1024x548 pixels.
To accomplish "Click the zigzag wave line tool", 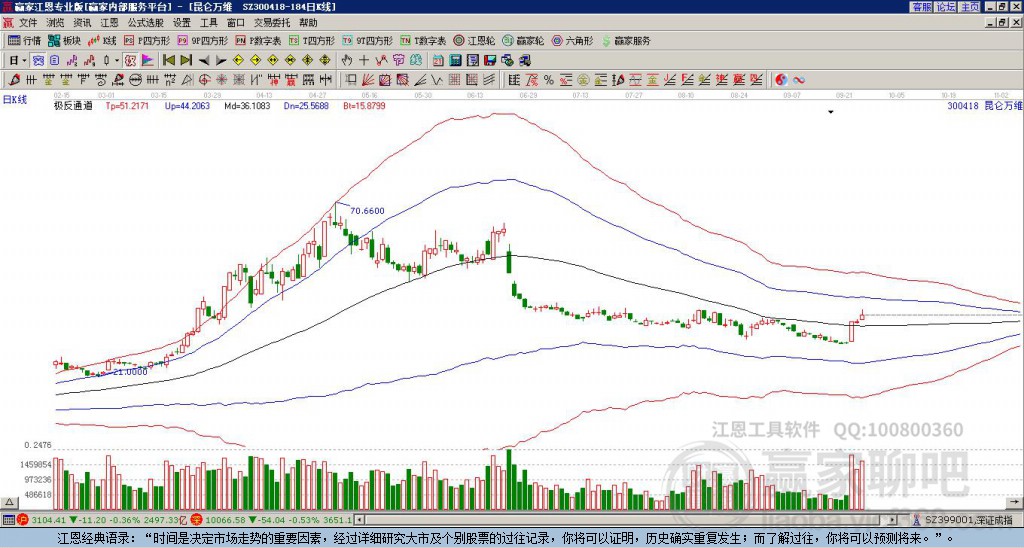I will (436, 80).
